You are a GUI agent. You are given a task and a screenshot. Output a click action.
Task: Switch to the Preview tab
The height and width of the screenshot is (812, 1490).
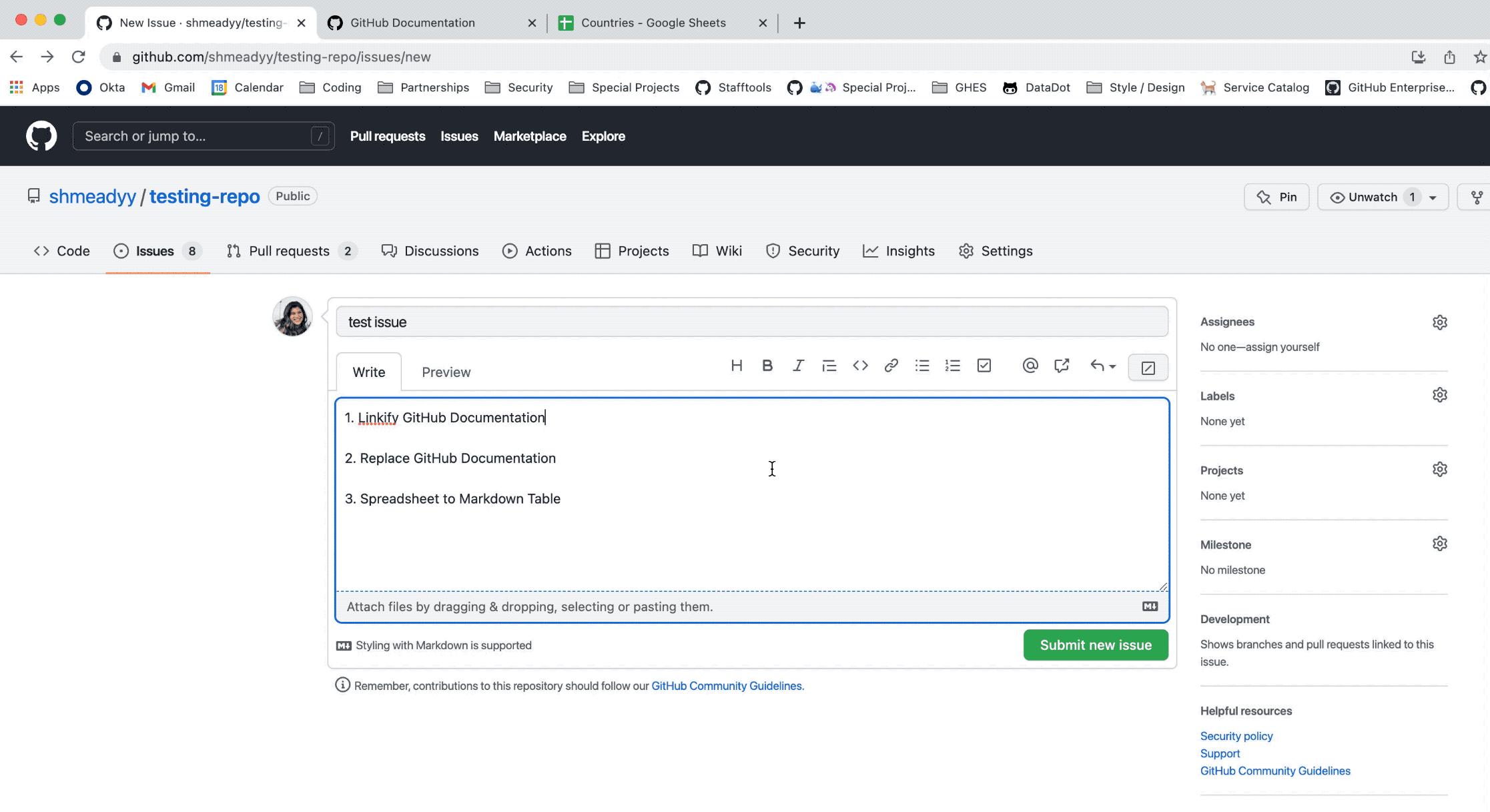coord(446,371)
